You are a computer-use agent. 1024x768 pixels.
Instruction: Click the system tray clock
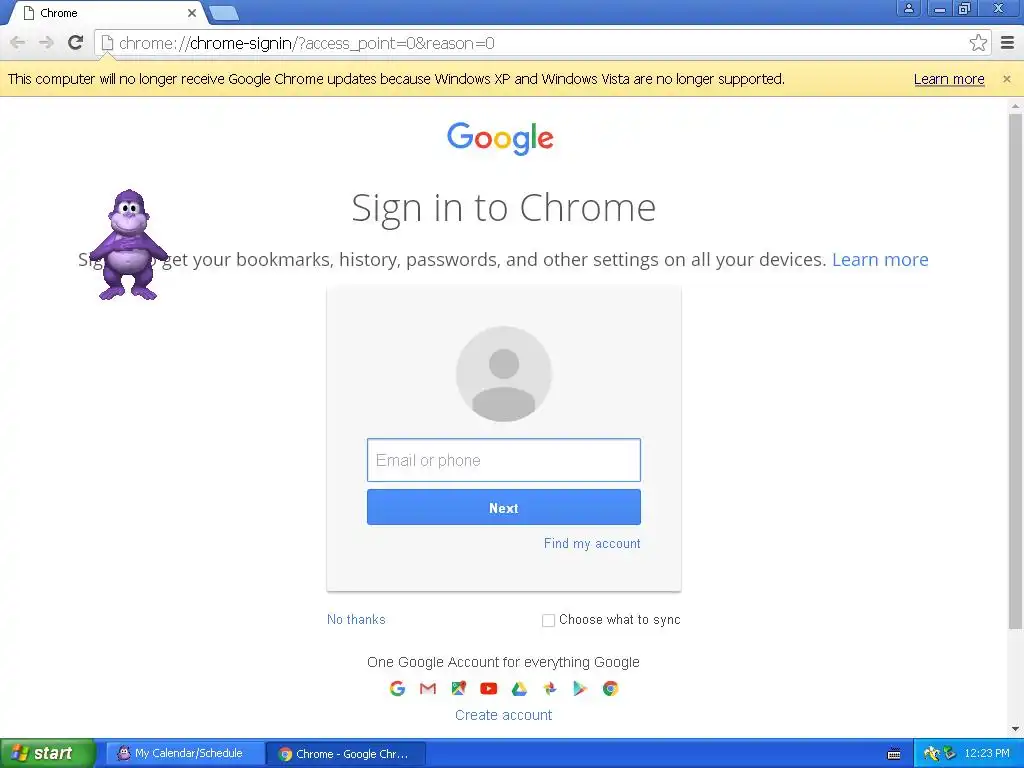(987, 753)
